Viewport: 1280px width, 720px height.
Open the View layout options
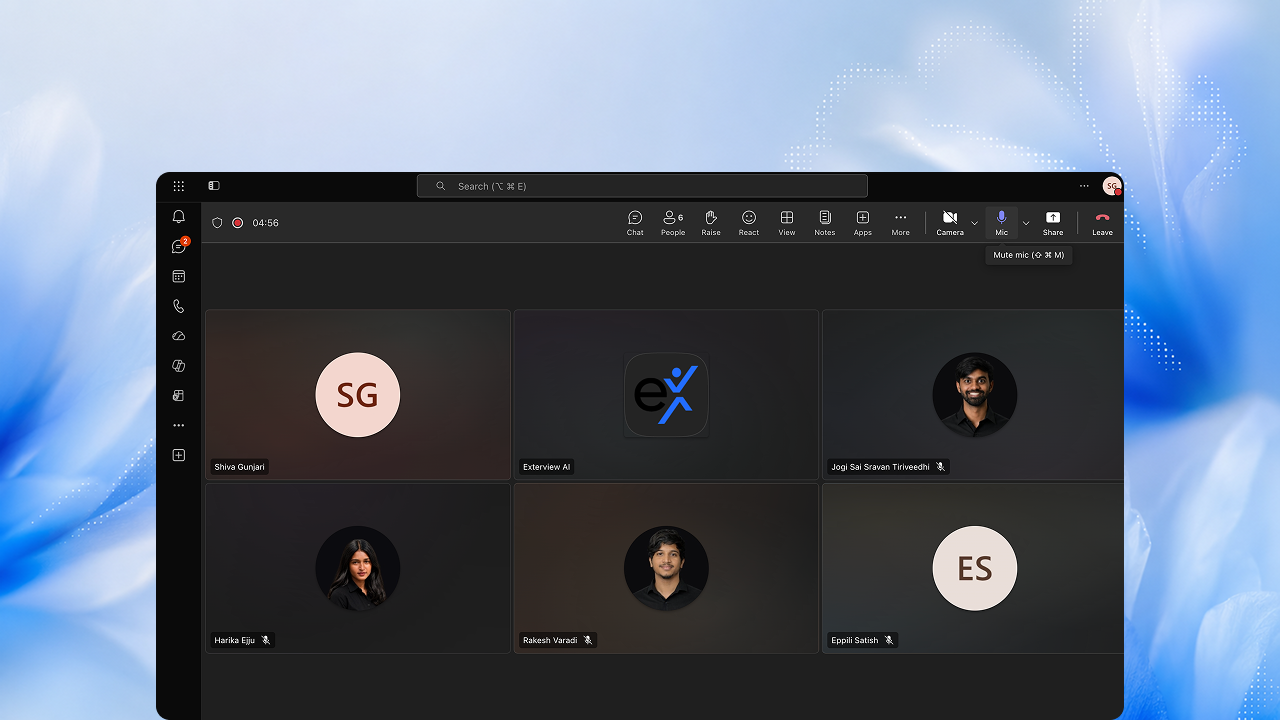pos(787,223)
